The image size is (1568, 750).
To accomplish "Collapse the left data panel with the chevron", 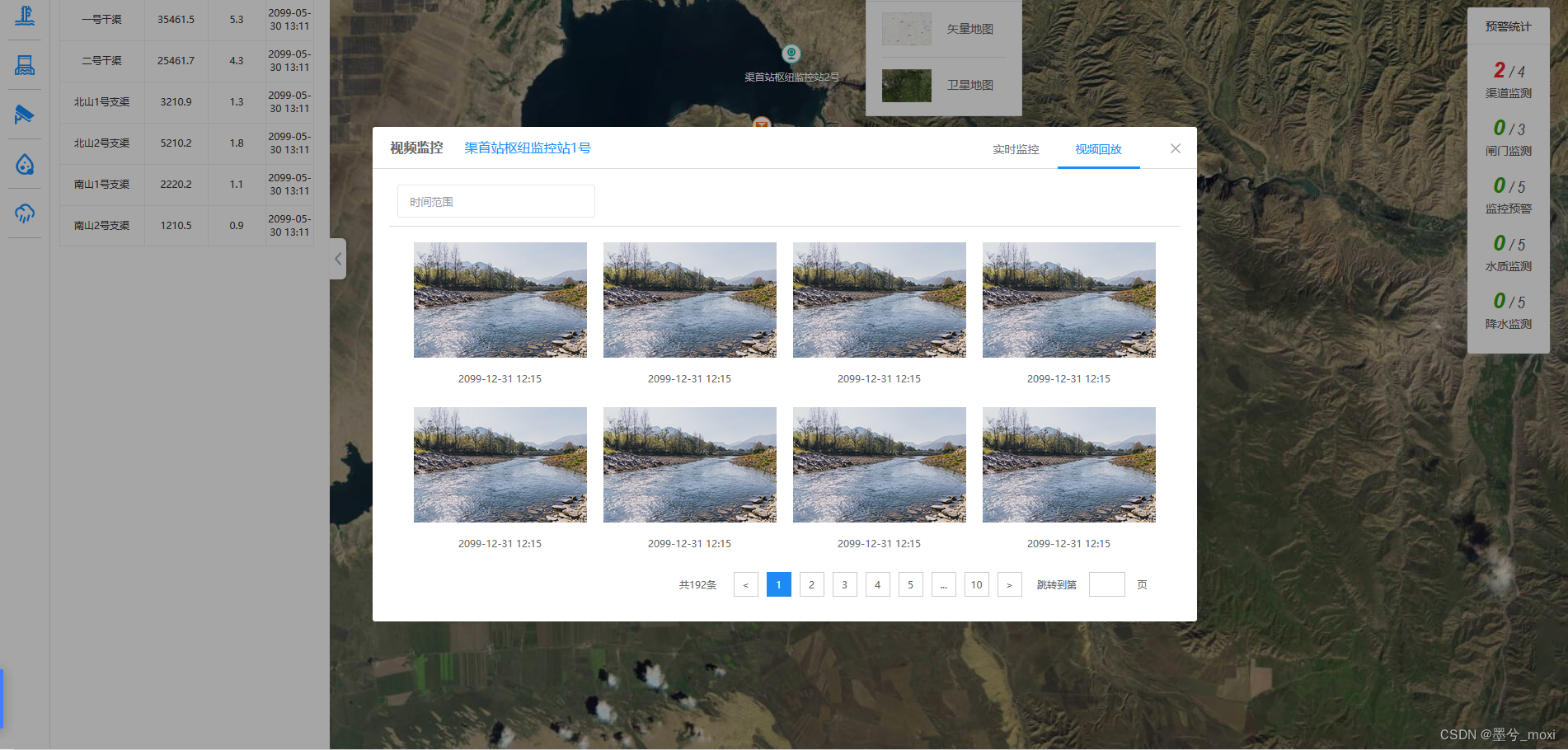I will click(x=337, y=259).
